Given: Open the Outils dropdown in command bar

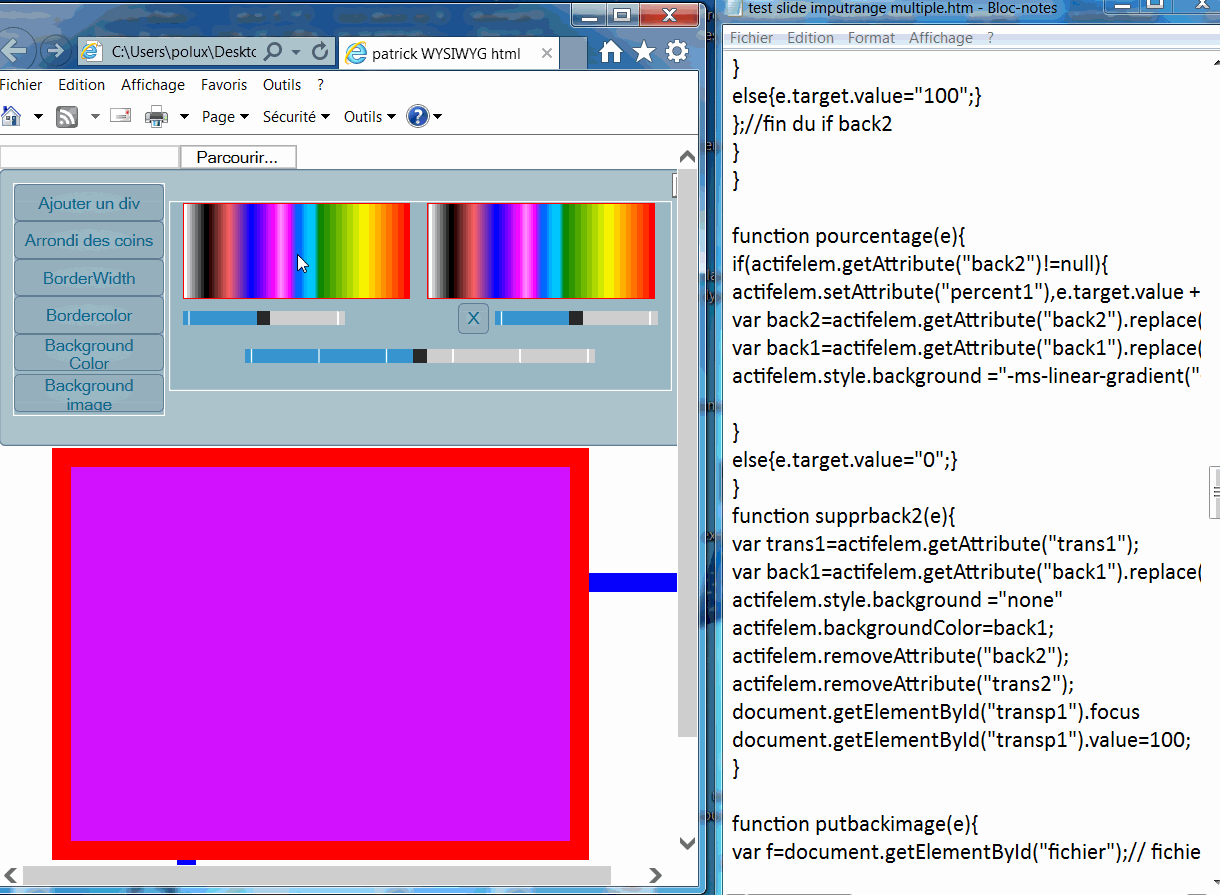Looking at the screenshot, I should tap(370, 117).
